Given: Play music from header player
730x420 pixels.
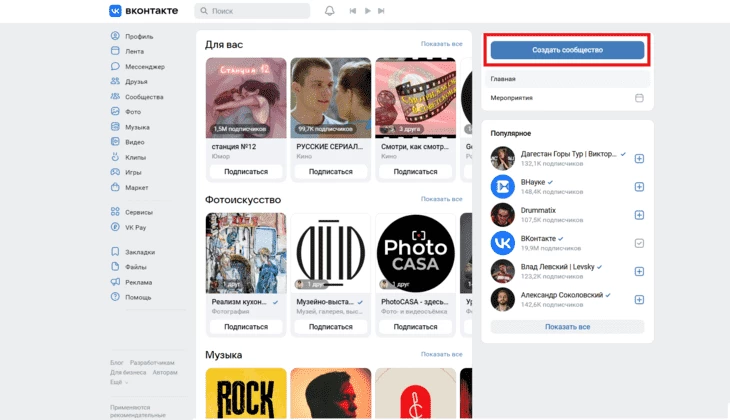Looking at the screenshot, I should click(367, 11).
